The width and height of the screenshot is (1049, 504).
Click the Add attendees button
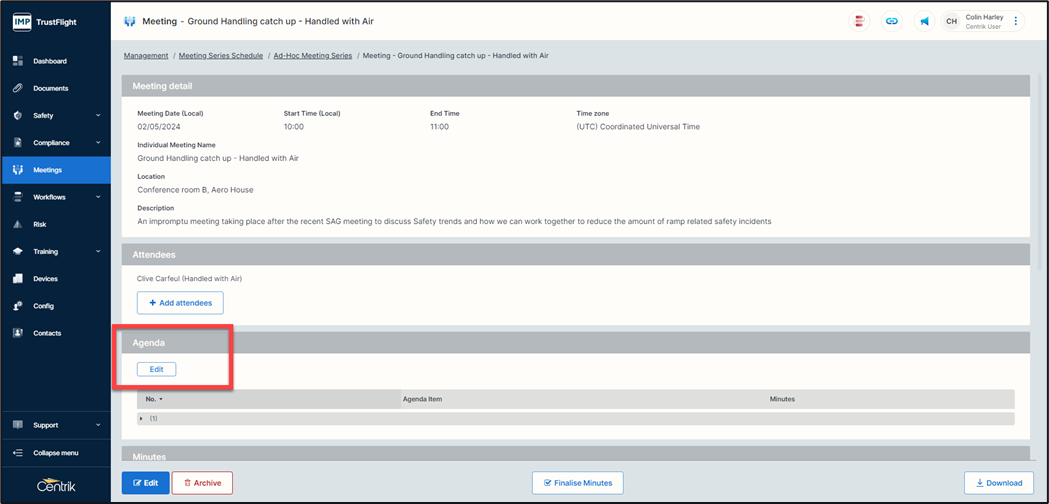[x=180, y=302]
